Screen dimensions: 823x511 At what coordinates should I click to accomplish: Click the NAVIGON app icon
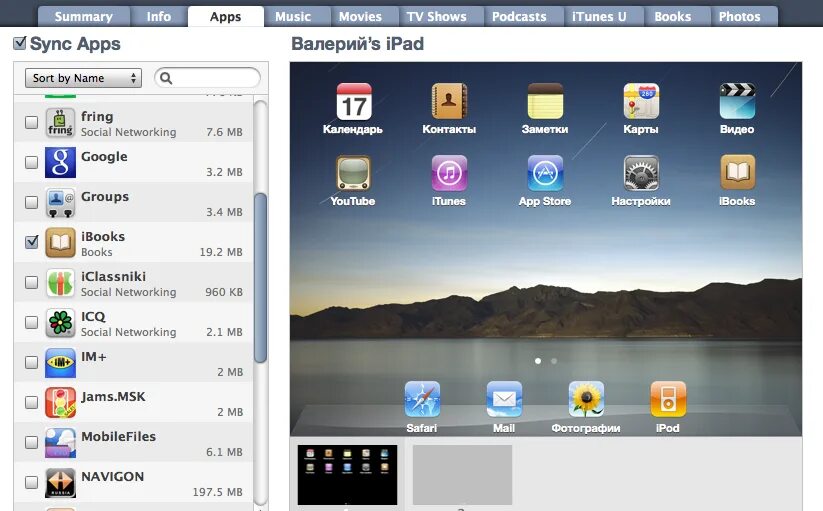[x=60, y=482]
